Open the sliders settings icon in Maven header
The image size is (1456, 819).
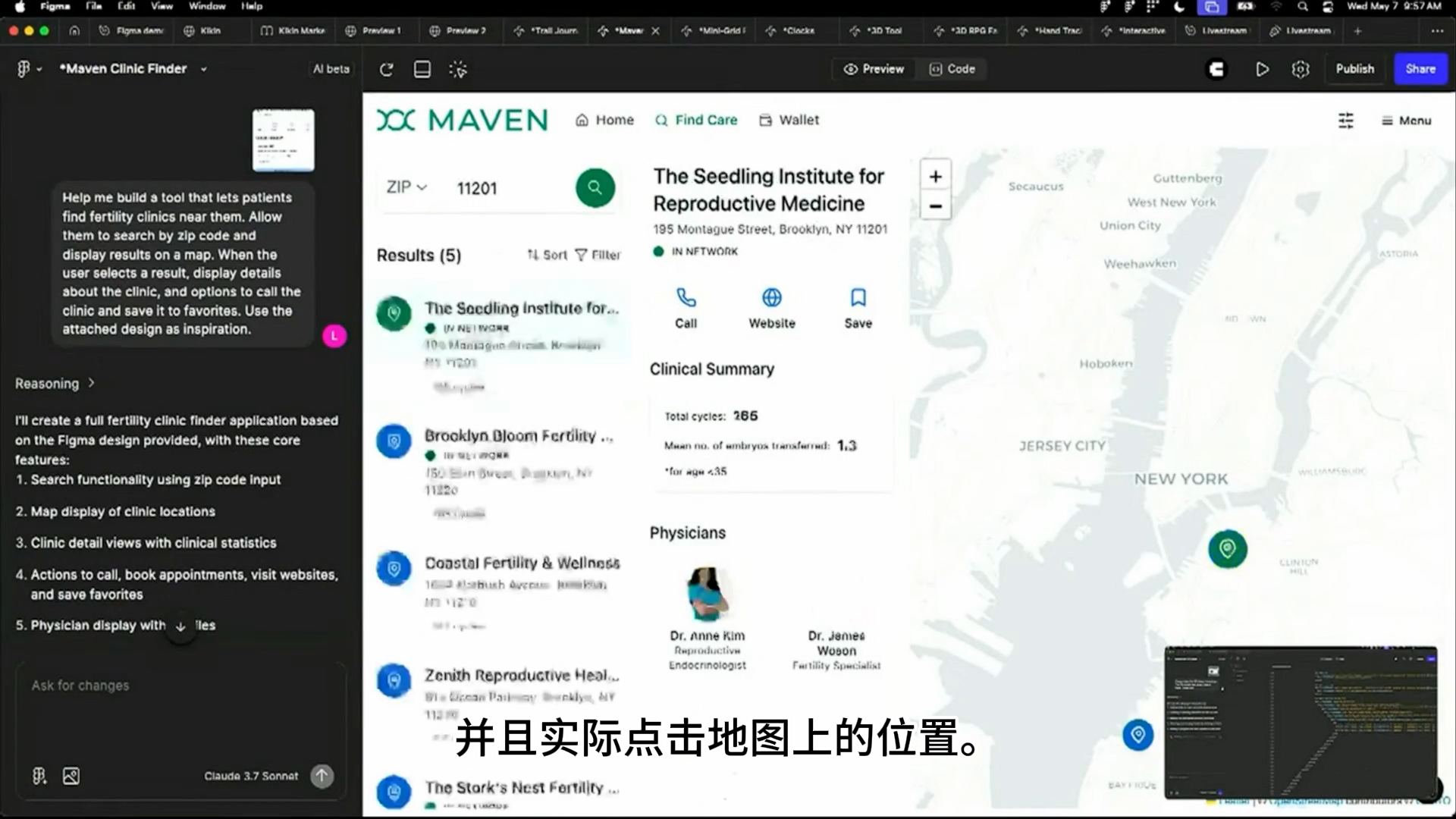click(x=1346, y=121)
